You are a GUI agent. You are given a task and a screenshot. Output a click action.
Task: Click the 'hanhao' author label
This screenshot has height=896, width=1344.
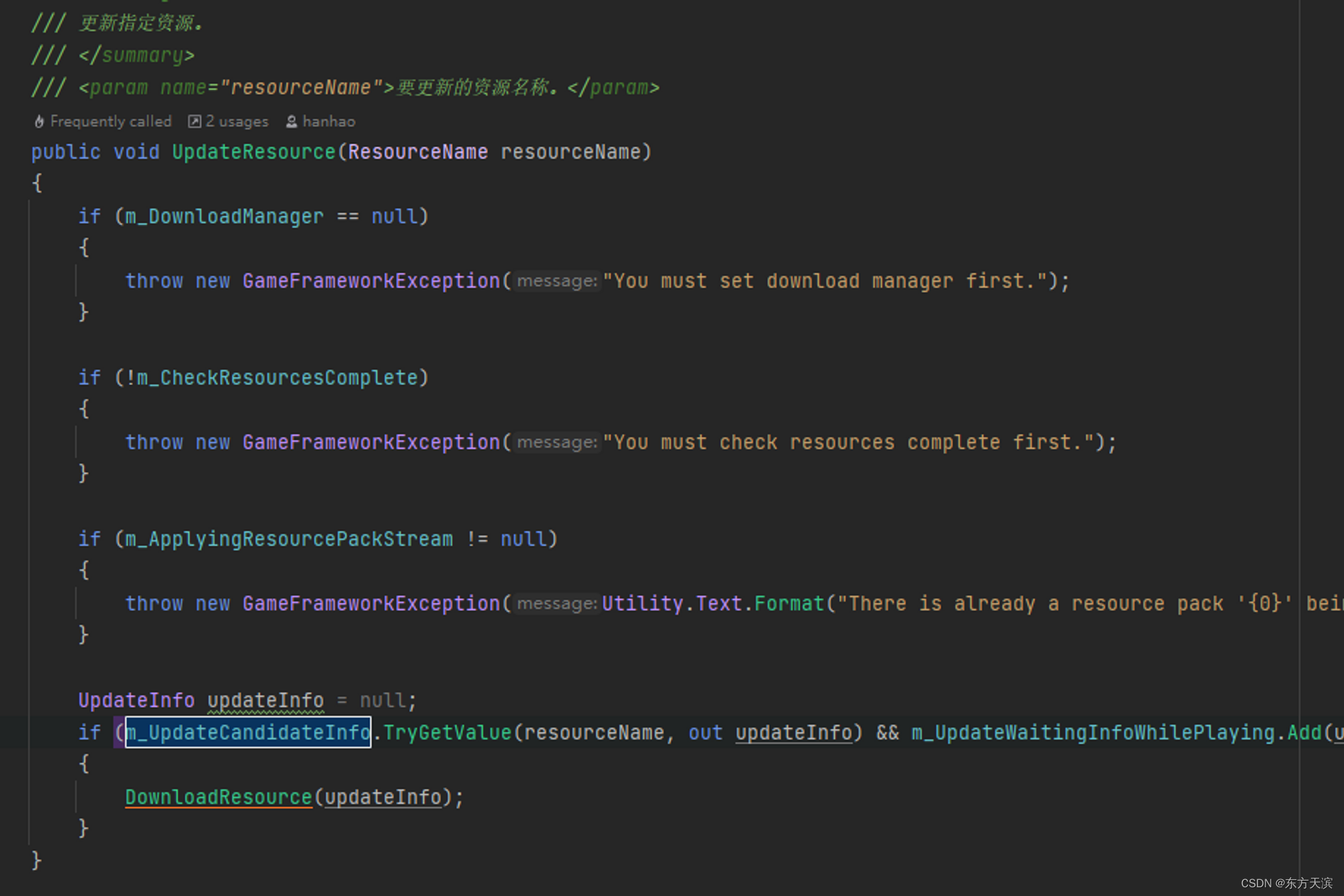[x=329, y=122]
